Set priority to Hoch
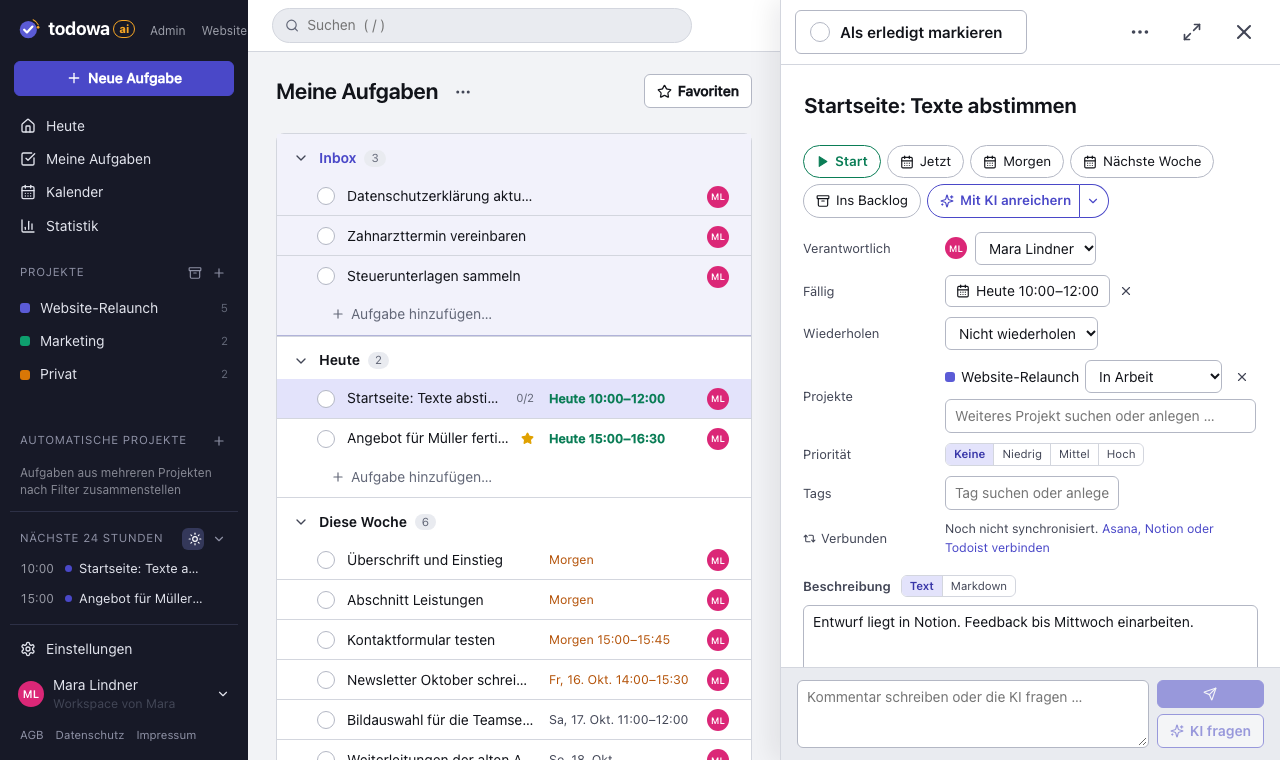Viewport: 1280px width, 760px height. click(1121, 454)
